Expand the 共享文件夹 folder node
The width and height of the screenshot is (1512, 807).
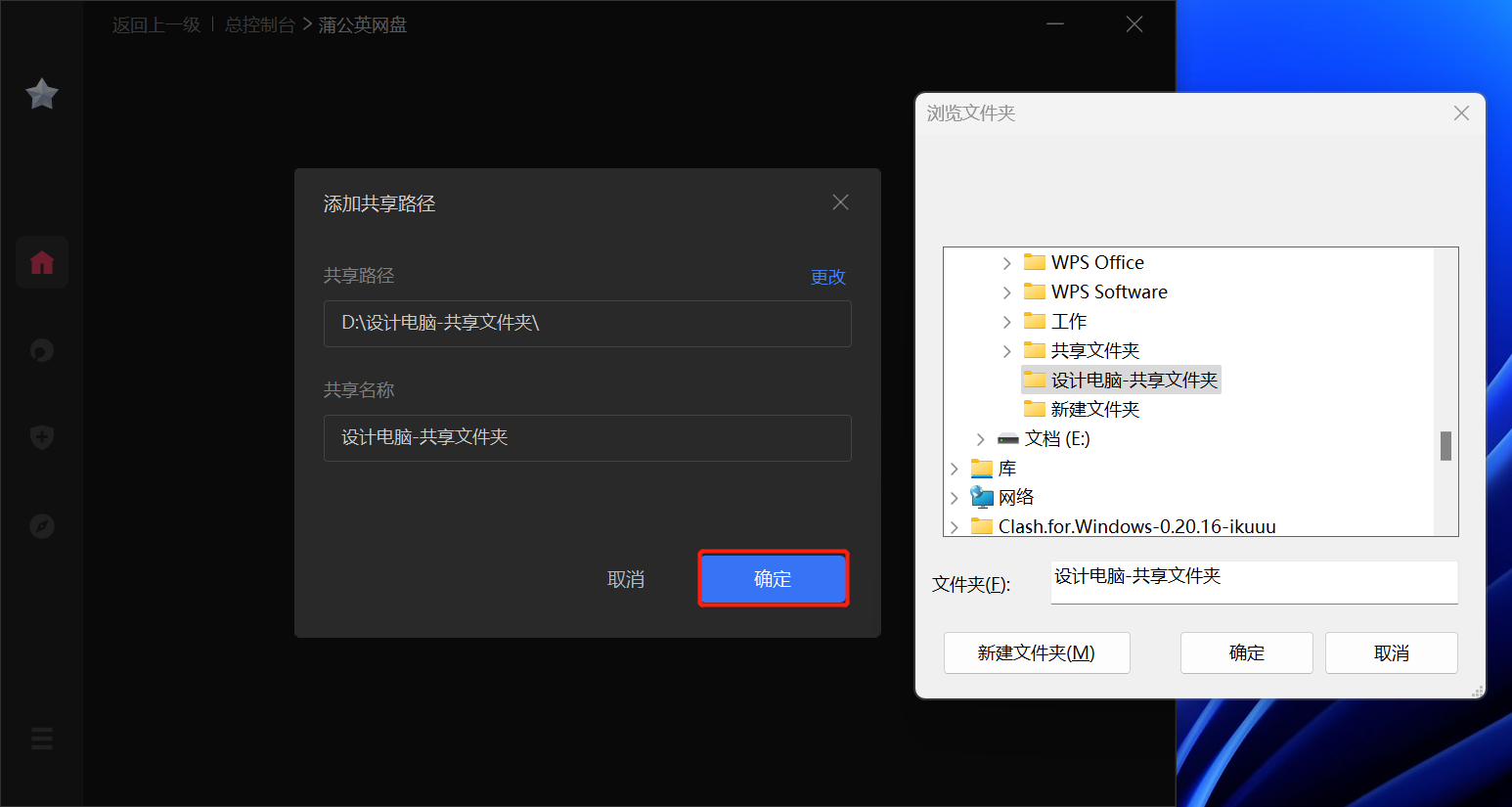click(1007, 351)
